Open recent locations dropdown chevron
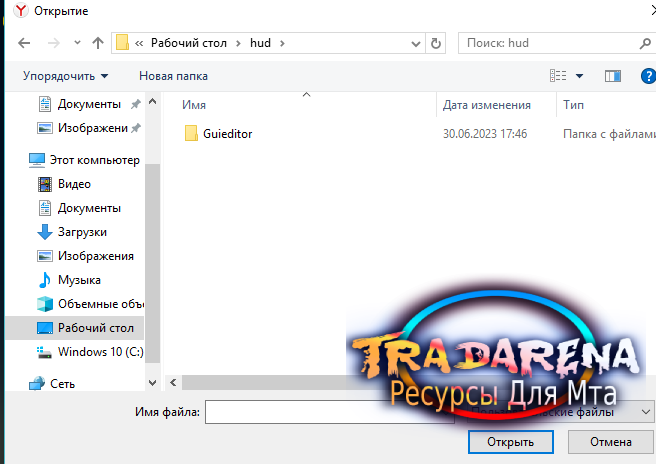Image resolution: width=656 pixels, height=464 pixels. (77, 42)
